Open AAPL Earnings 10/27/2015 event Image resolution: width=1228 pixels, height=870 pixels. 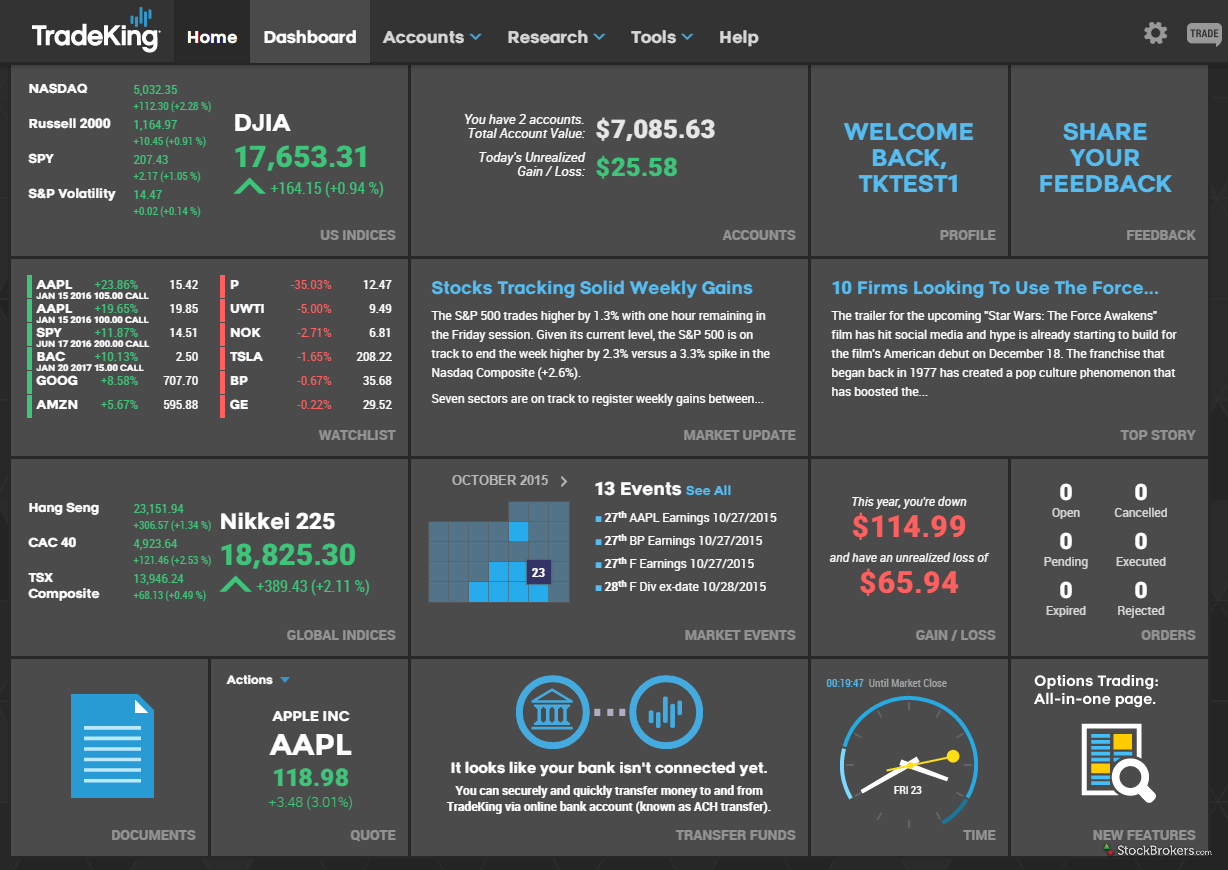pos(686,518)
